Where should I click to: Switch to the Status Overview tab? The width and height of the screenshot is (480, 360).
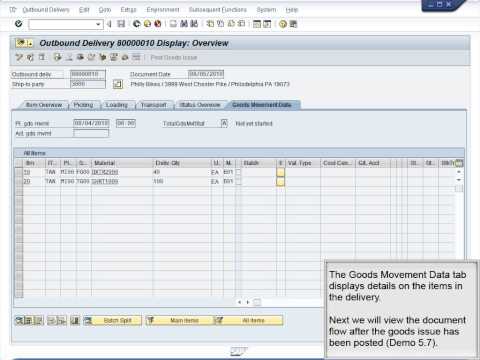coord(200,105)
